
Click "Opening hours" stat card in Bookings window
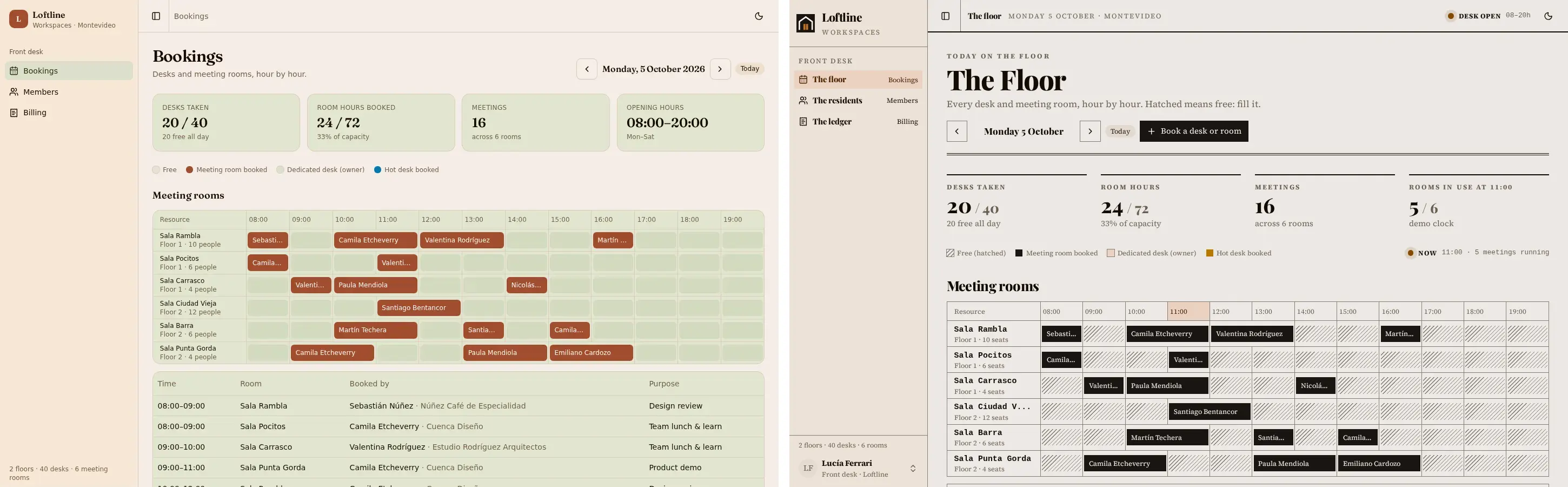(x=690, y=122)
